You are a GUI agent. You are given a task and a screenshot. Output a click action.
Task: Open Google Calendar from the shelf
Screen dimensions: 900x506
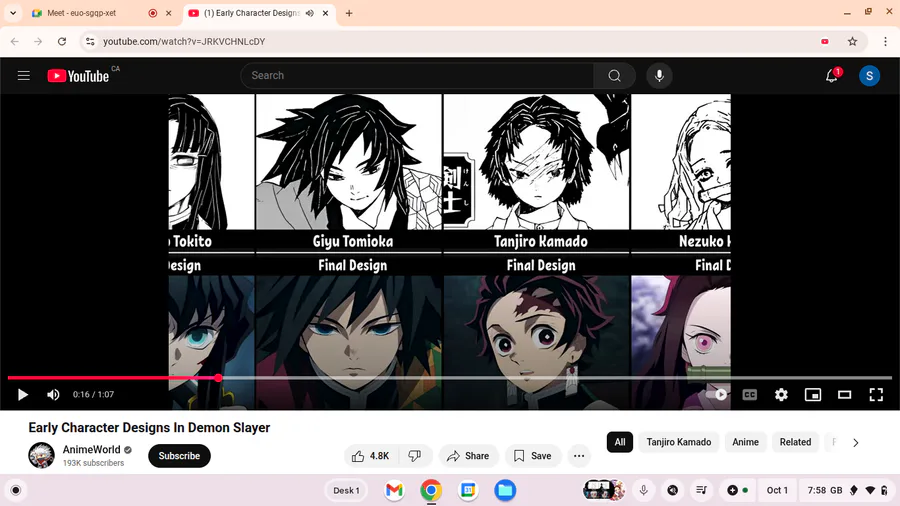point(468,491)
